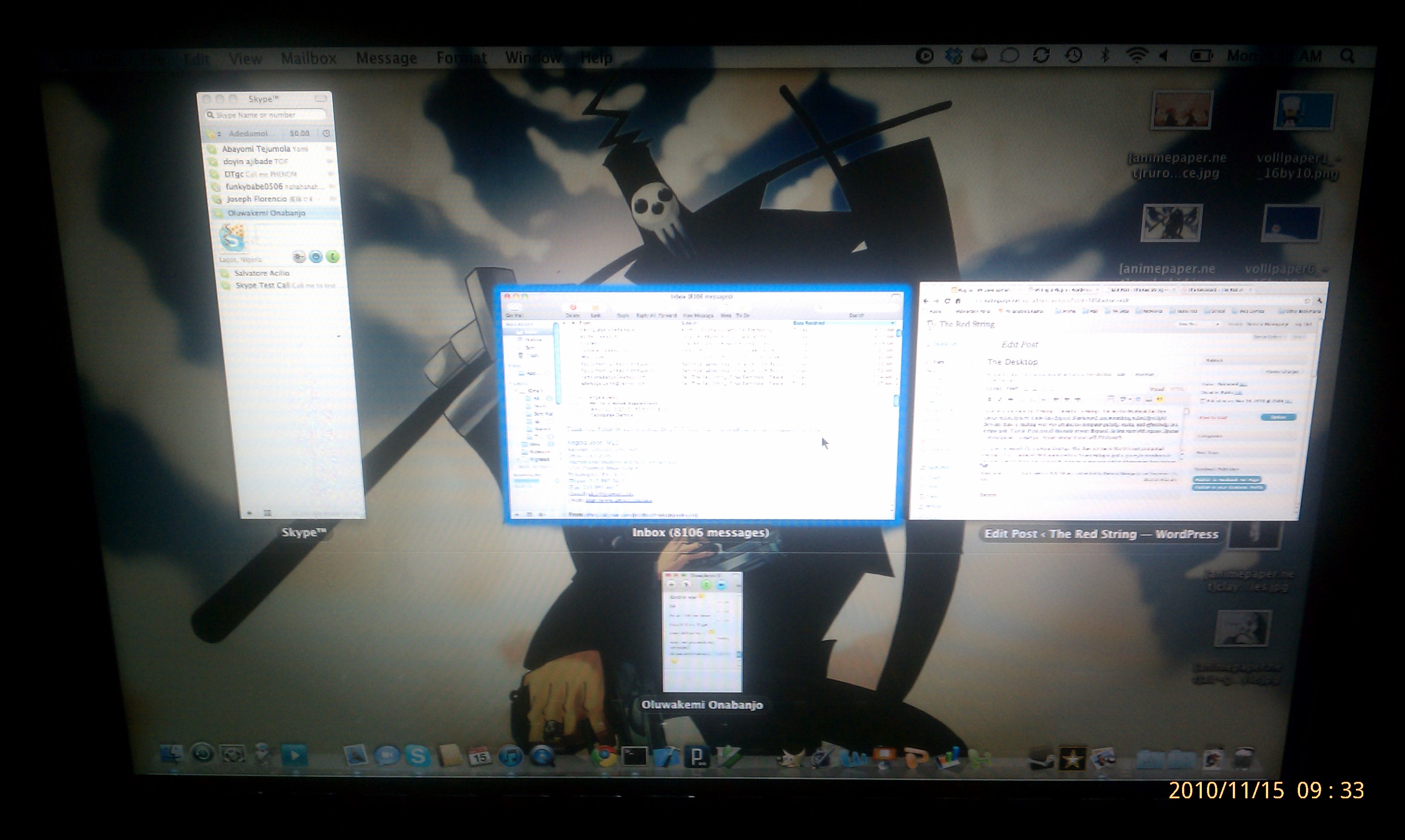Open the Mailbox menu
This screenshot has width=1405, height=840.
point(309,58)
